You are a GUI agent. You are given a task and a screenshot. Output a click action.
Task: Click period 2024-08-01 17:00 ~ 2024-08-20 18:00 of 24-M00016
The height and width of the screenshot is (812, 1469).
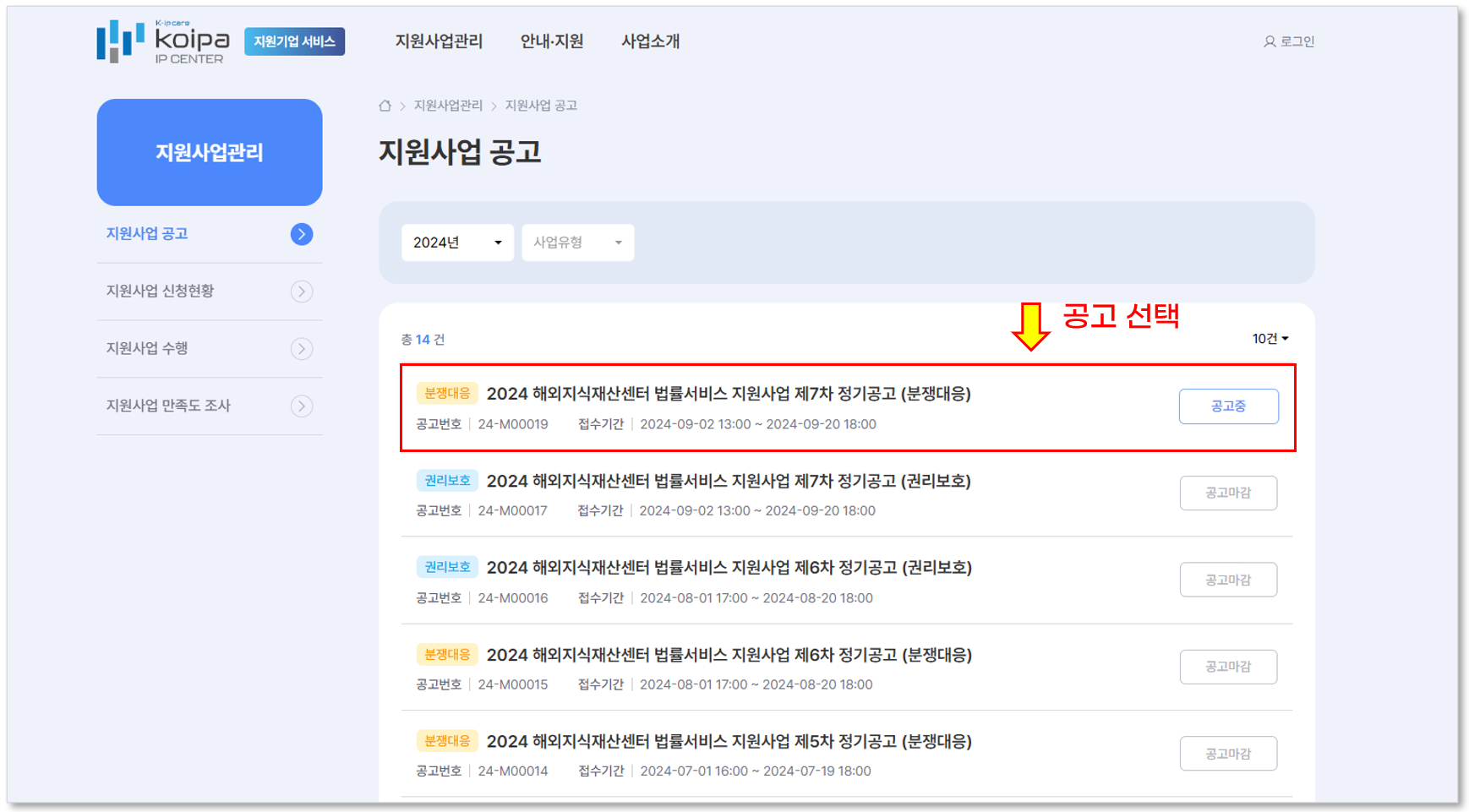point(756,598)
